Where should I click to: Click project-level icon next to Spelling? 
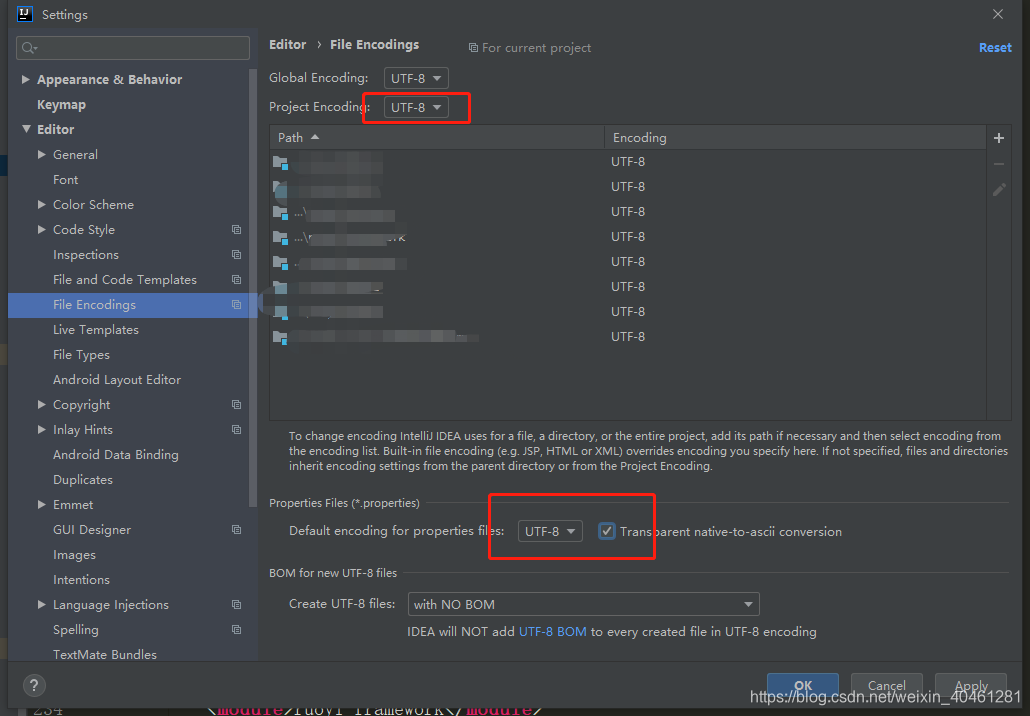tap(236, 629)
